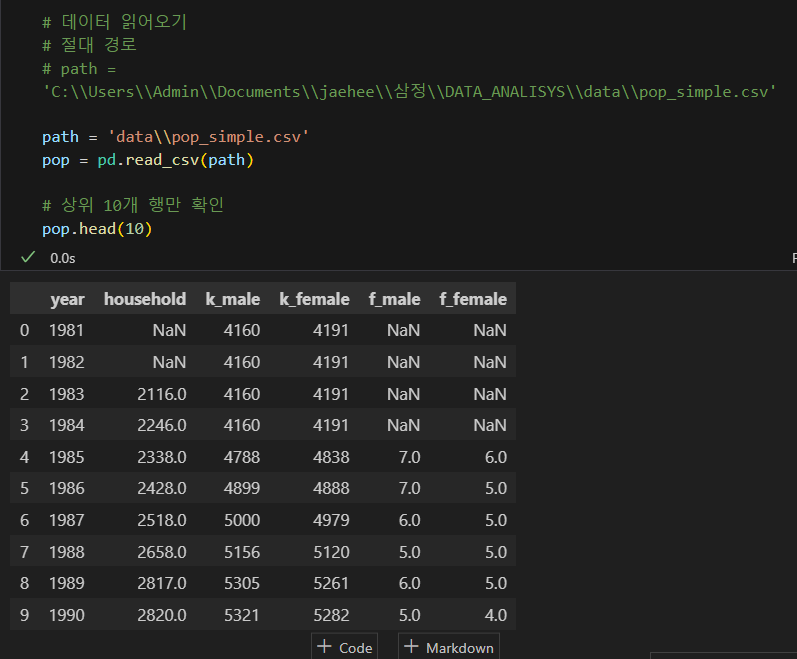Click the year cell 1990

point(67,615)
